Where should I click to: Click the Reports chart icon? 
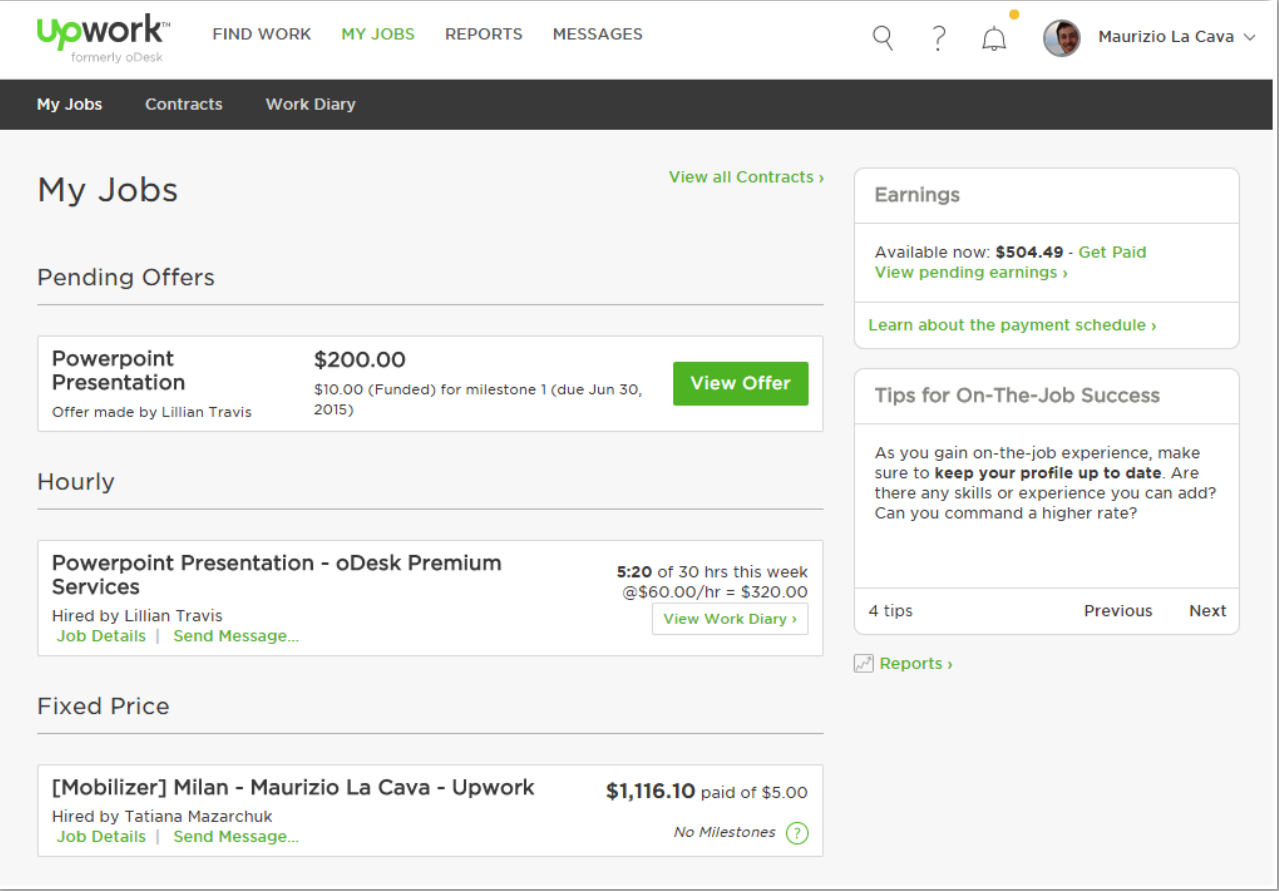[x=864, y=663]
